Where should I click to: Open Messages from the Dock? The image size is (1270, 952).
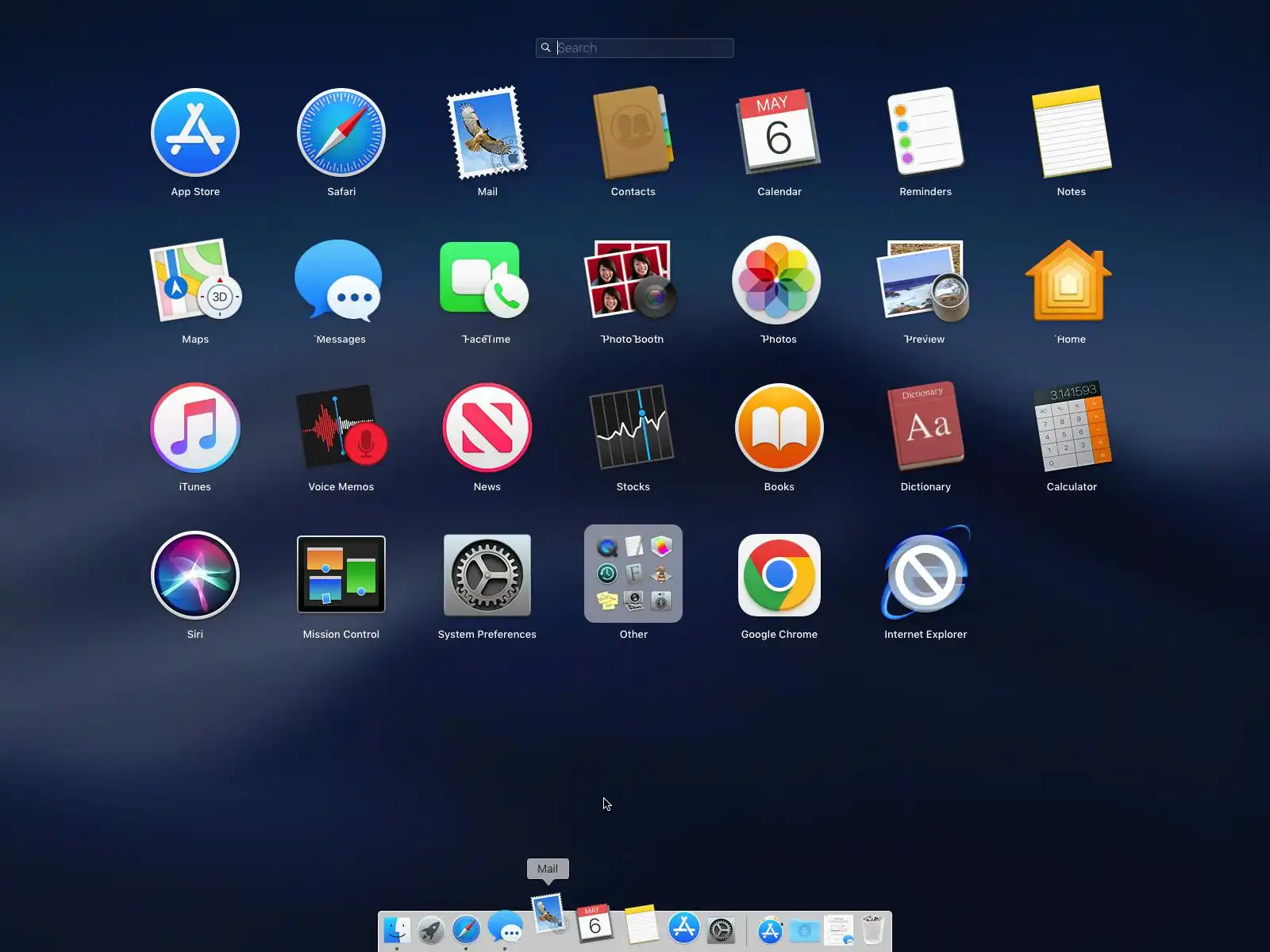click(505, 928)
